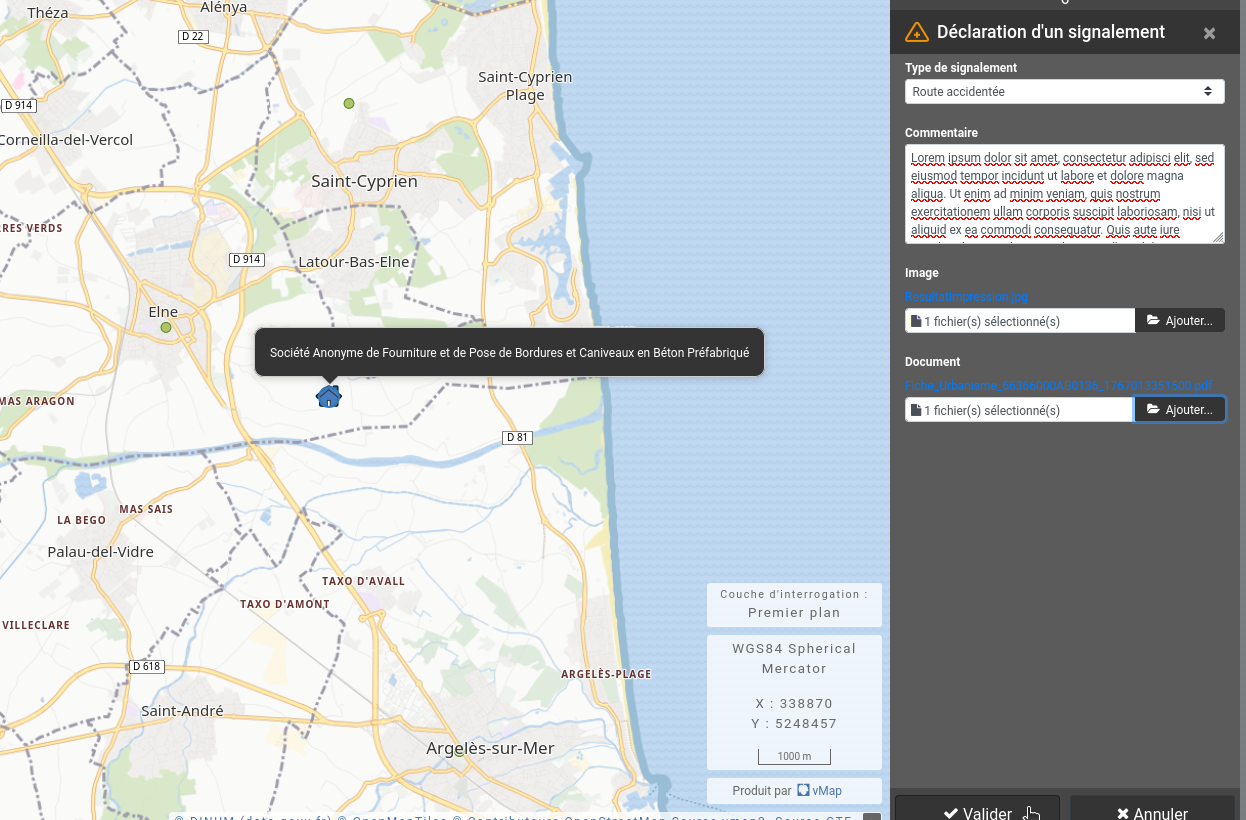Open the Type de signalement dropdown
The width and height of the screenshot is (1246, 820).
point(1064,91)
